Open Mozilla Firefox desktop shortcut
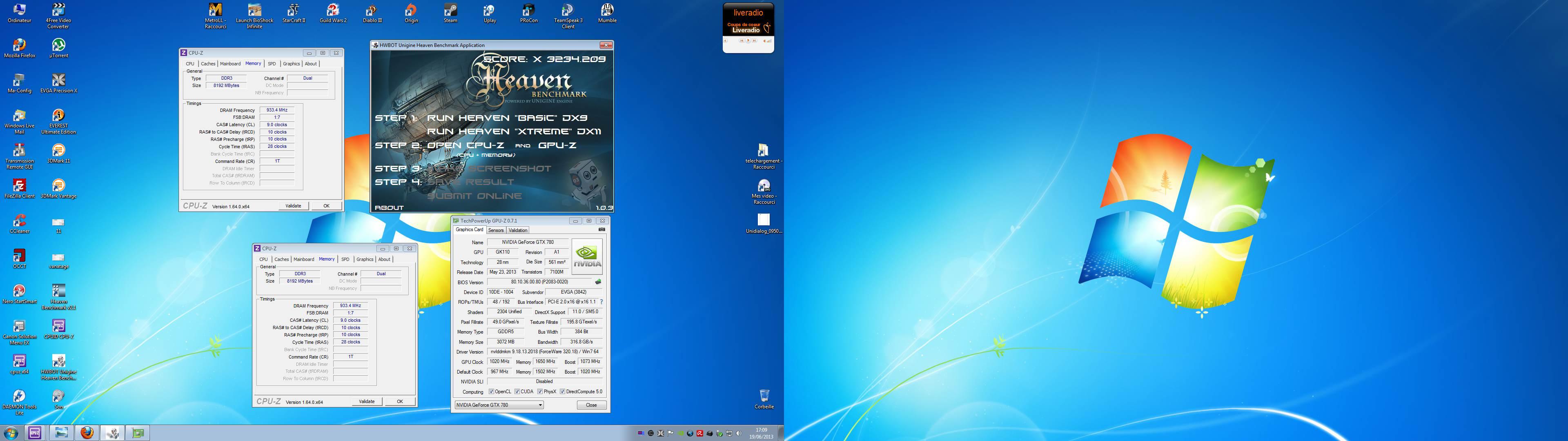Viewport: 1568px width, 441px height. pyautogui.click(x=20, y=49)
